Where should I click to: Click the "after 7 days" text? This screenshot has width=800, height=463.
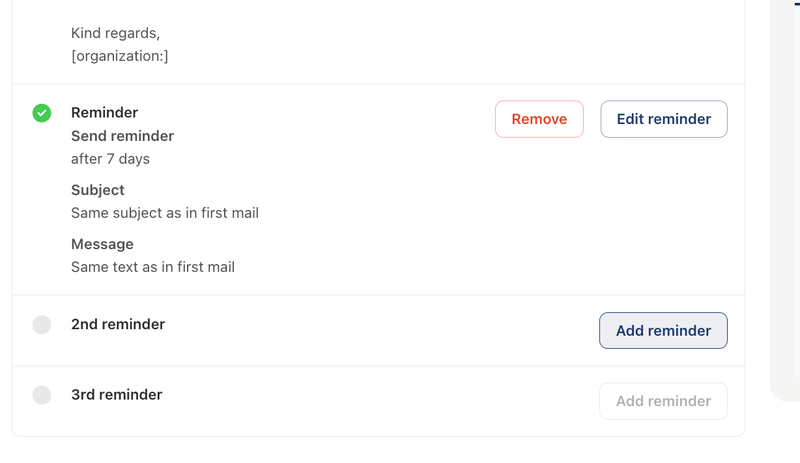click(x=110, y=159)
